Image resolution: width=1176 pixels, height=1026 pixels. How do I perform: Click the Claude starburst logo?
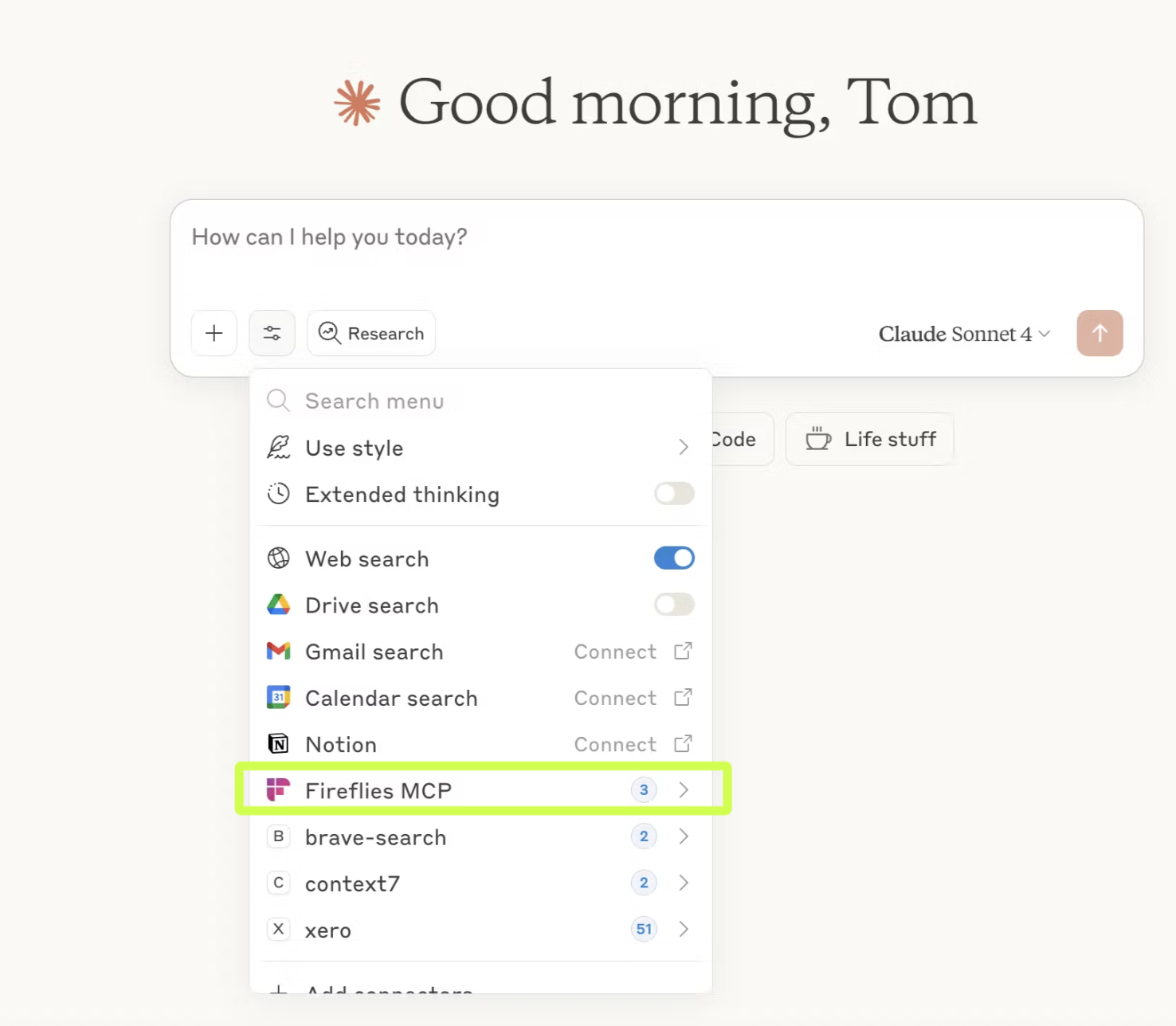[x=357, y=104]
